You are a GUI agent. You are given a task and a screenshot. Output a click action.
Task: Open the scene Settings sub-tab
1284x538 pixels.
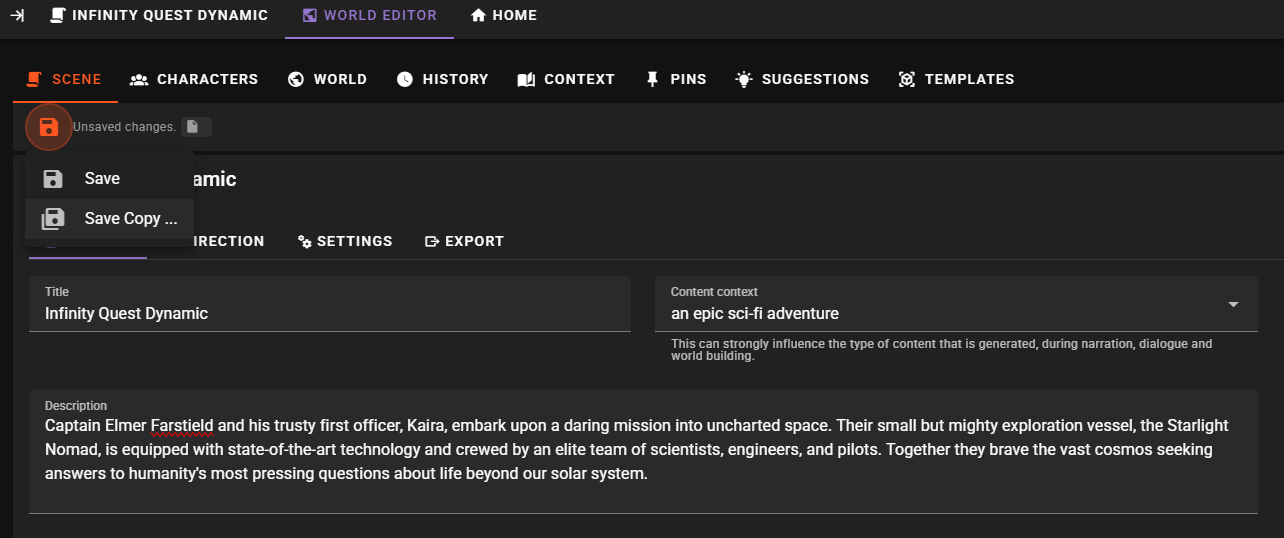click(x=345, y=241)
